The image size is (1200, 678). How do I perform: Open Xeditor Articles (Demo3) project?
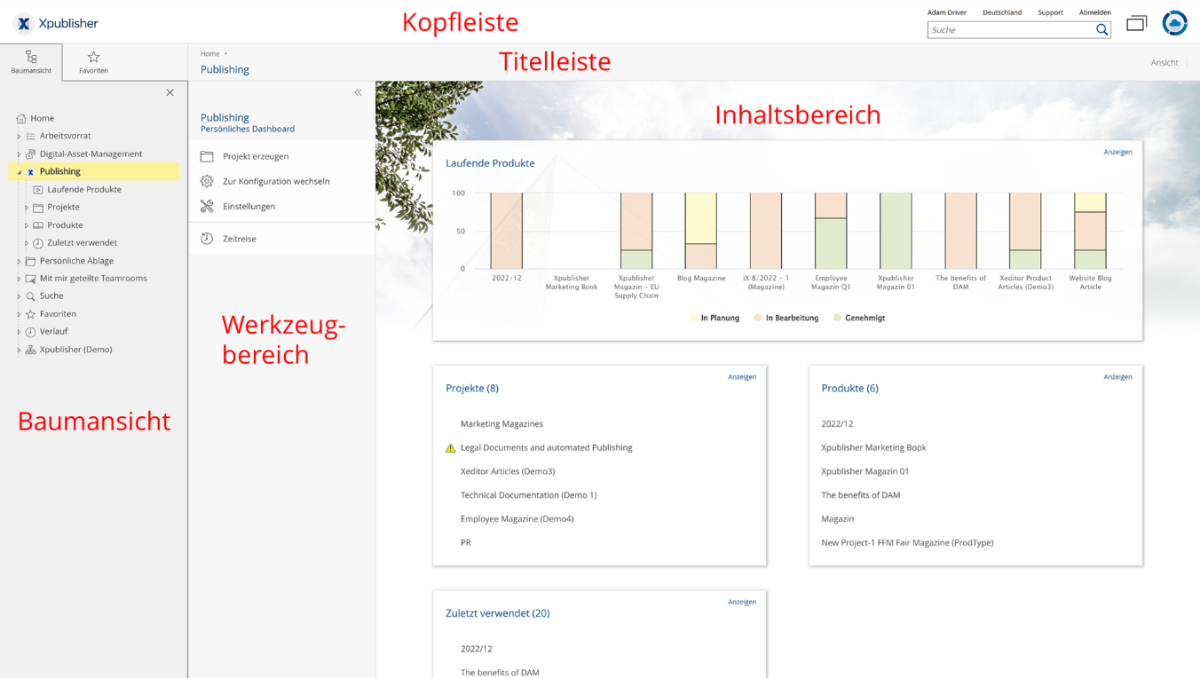point(507,471)
